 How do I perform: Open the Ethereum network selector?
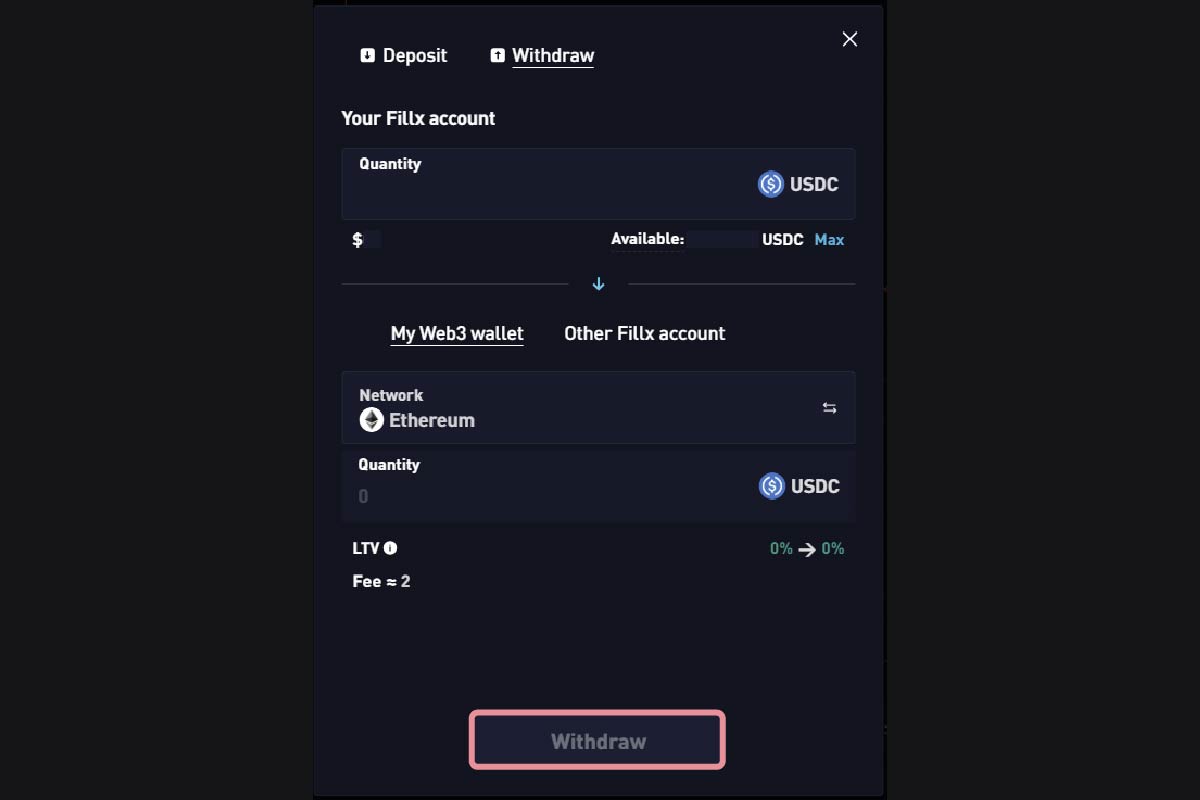(598, 408)
